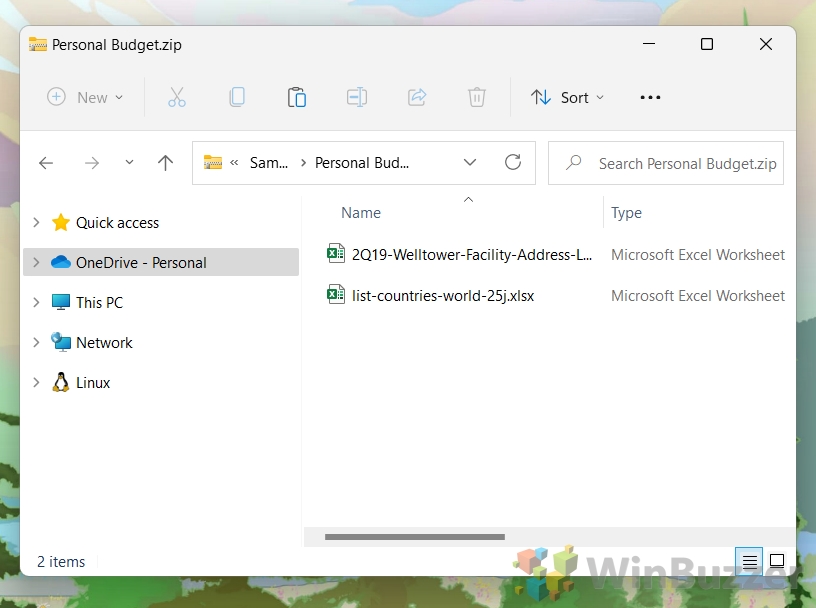Image resolution: width=816 pixels, height=608 pixels.
Task: Click the Cut scissors icon
Action: (x=176, y=97)
